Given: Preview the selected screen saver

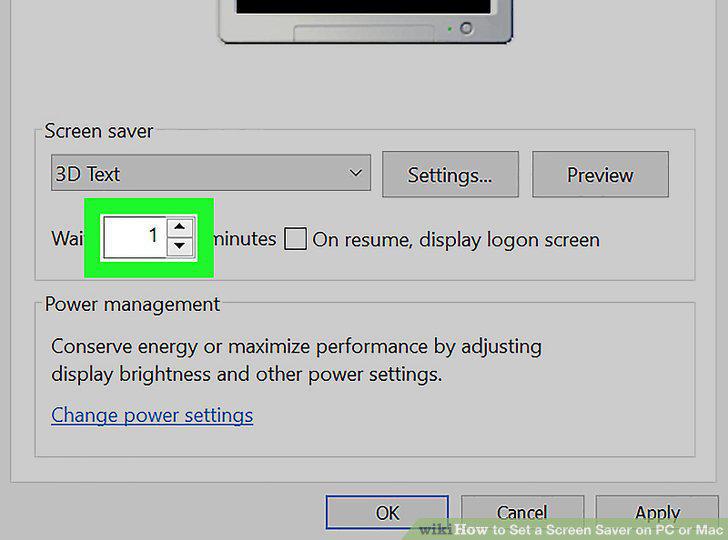Looking at the screenshot, I should tap(600, 175).
